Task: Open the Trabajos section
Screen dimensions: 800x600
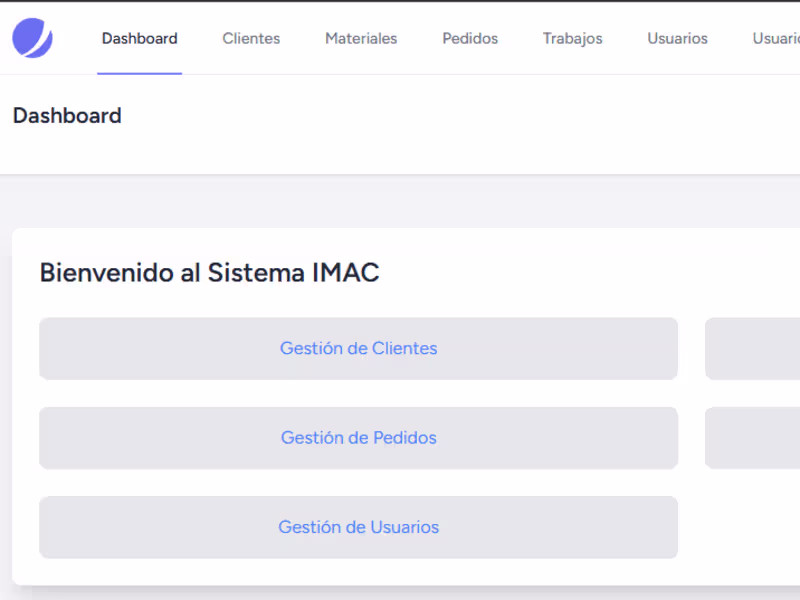Action: click(x=572, y=39)
